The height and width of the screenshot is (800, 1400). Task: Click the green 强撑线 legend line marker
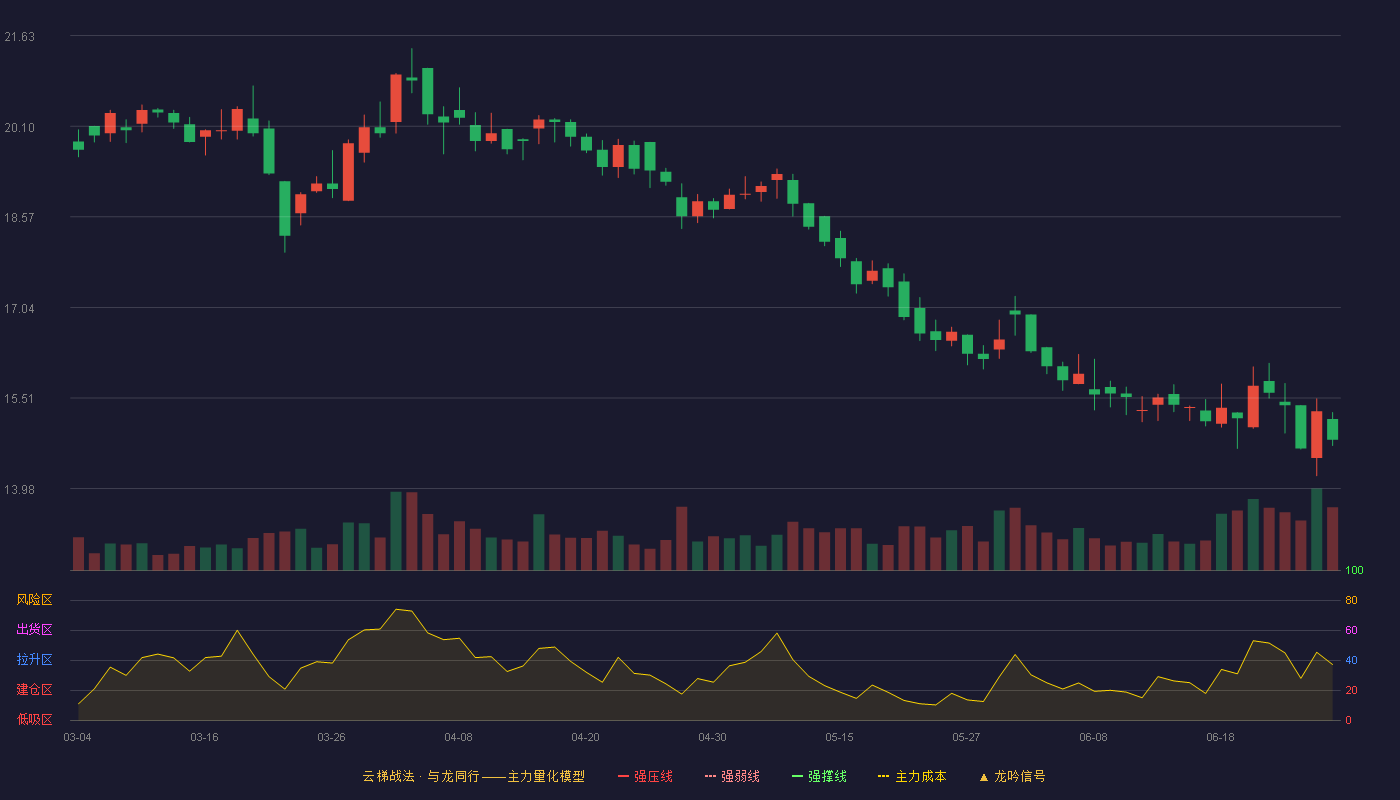point(797,777)
